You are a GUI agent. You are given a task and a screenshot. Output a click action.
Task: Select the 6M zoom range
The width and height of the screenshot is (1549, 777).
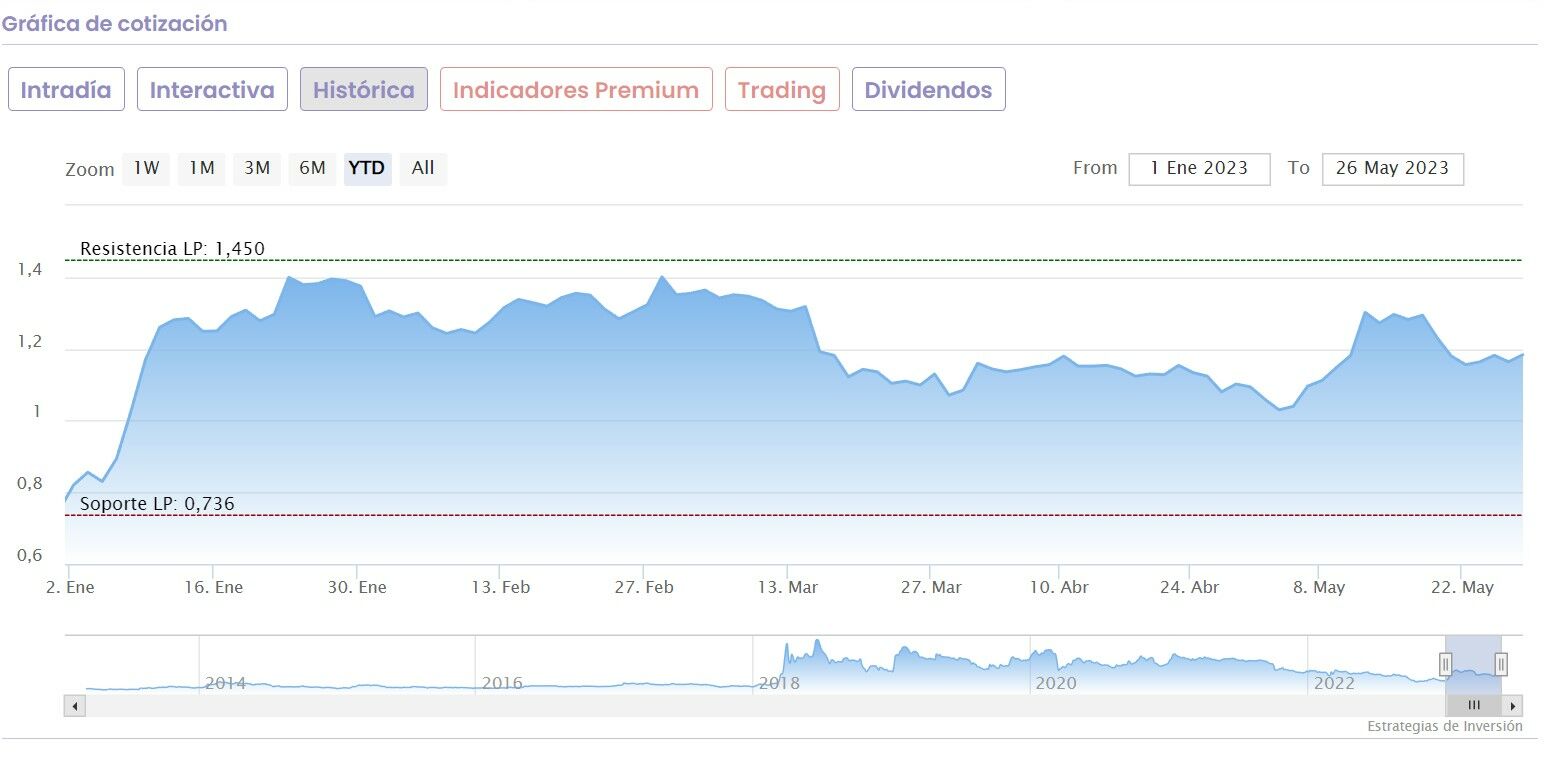point(313,169)
